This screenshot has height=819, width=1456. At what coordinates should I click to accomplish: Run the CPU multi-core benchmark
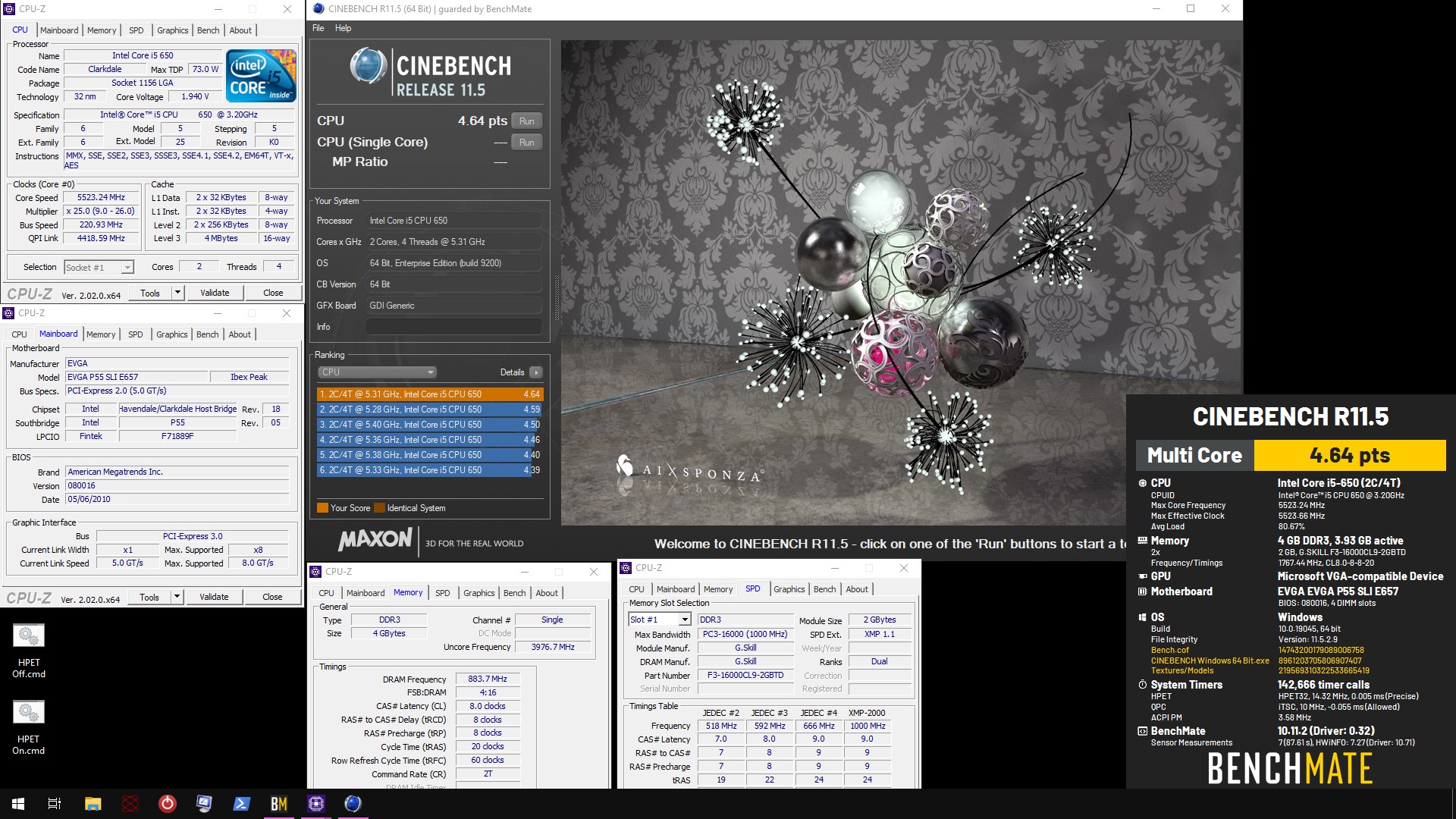coord(526,121)
